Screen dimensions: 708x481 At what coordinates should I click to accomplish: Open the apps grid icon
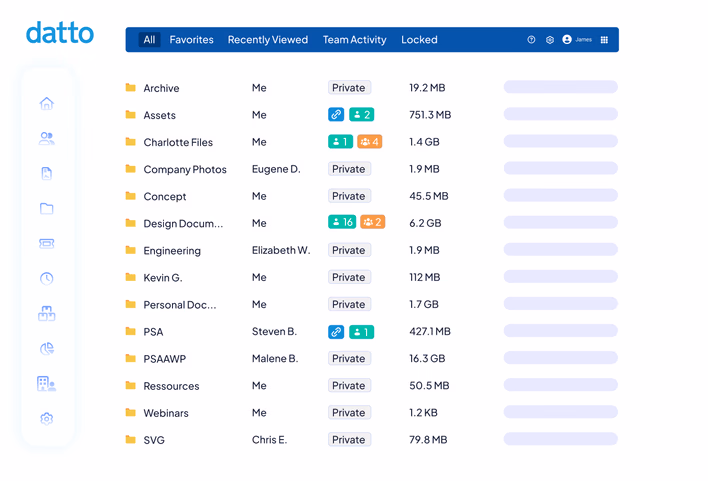[x=604, y=40]
